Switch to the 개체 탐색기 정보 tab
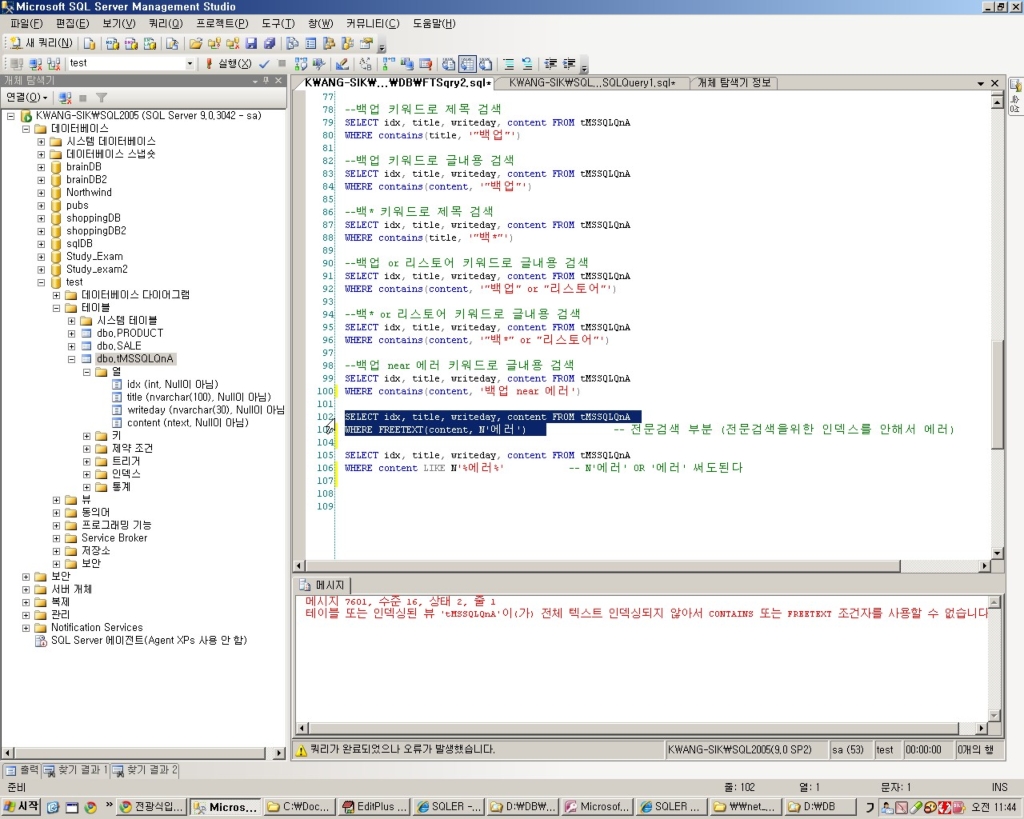1024x819 pixels. pyautogui.click(x=734, y=83)
